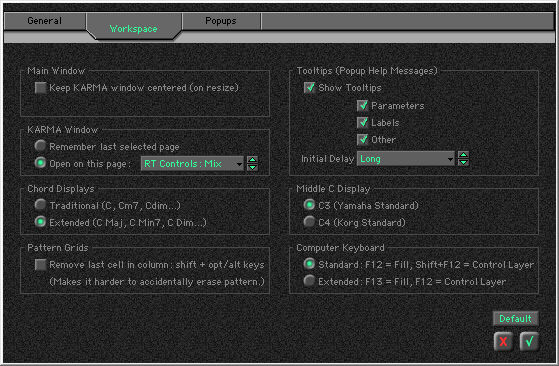Click down arrow of Initial Delay stepper
The image size is (559, 366).
tap(463, 163)
